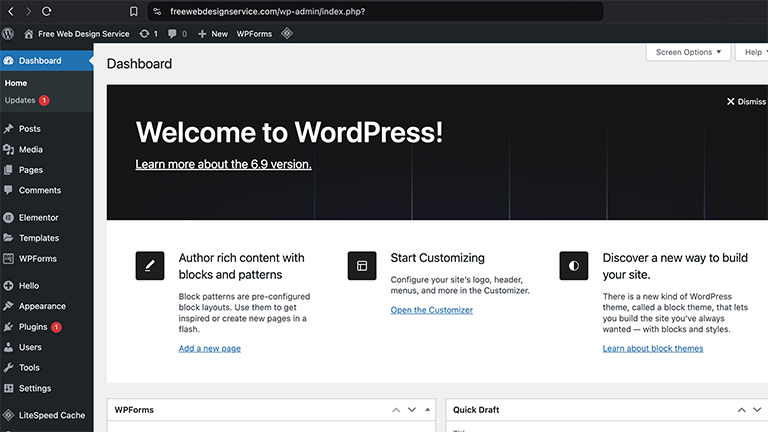Go back using the browser back arrow
Viewport: 768px width, 432px height.
(11, 11)
